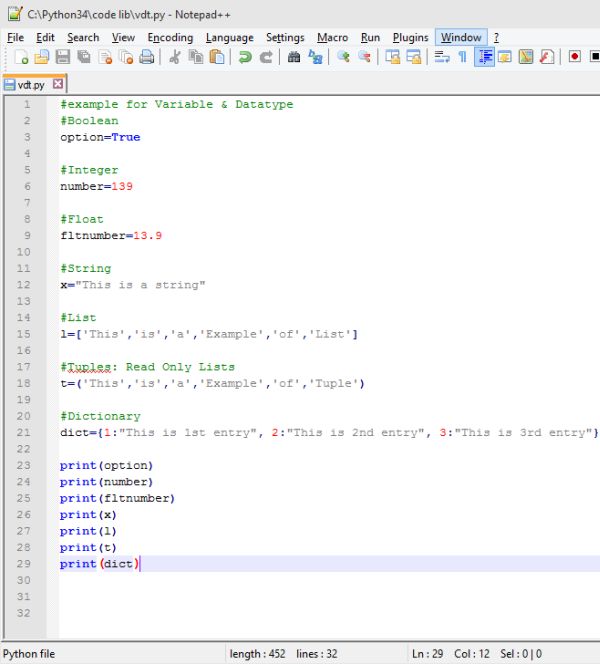Undo the last edit with the green arrow

pos(245,56)
